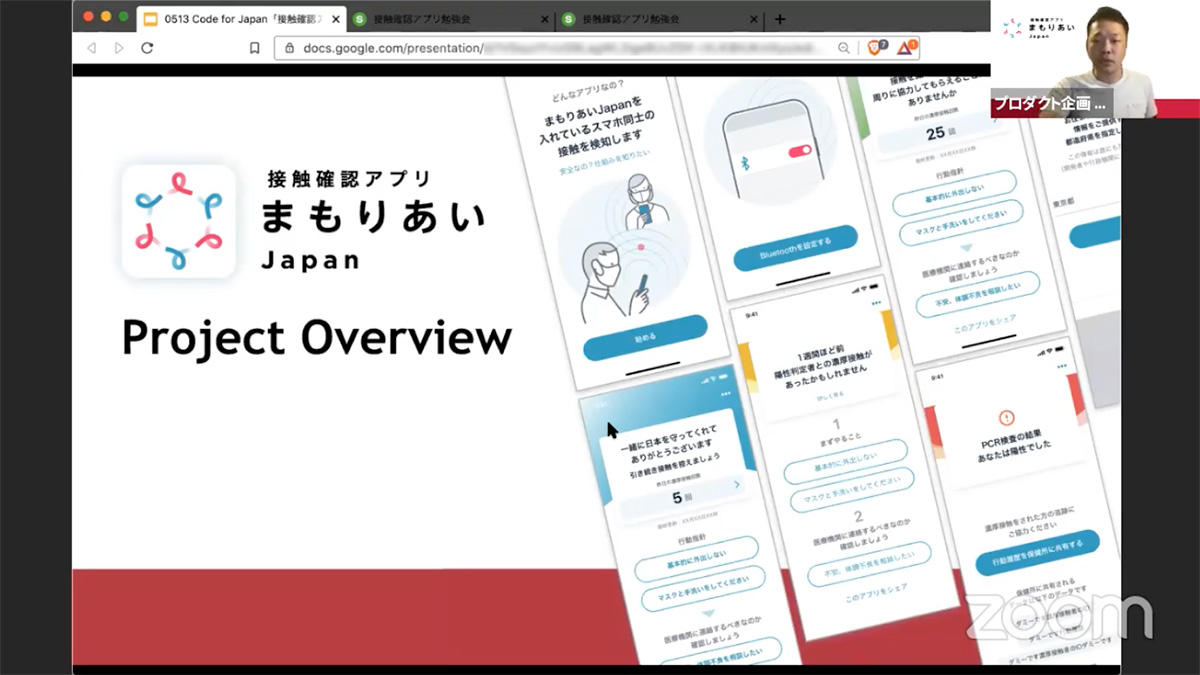Click the forward navigation arrow

click(x=119, y=47)
